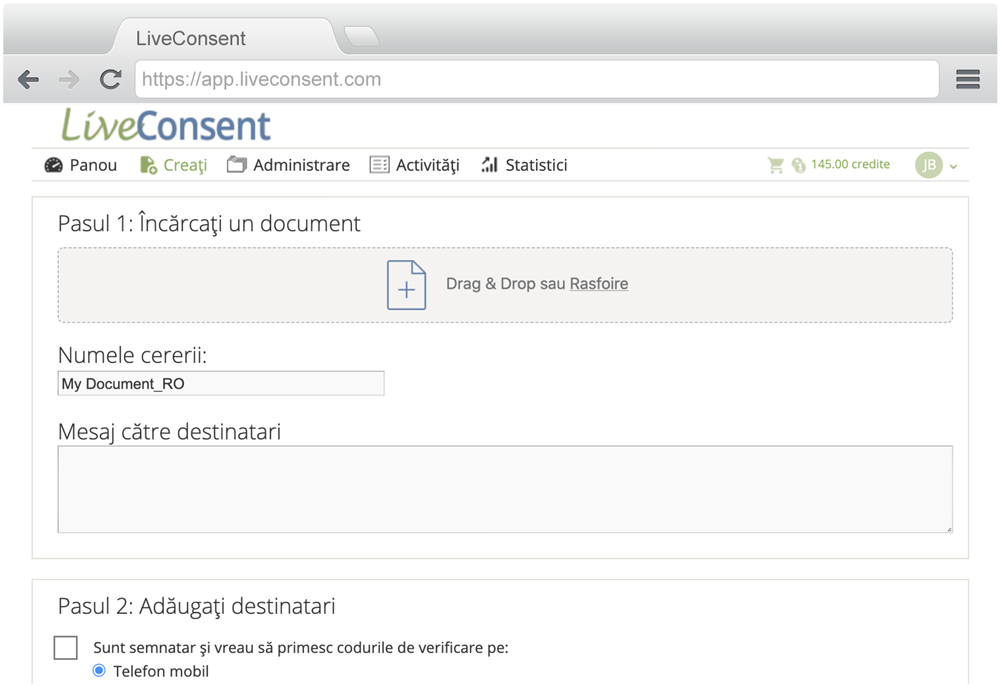Click the browser back arrow
The width and height of the screenshot is (1000, 686).
(x=28, y=80)
